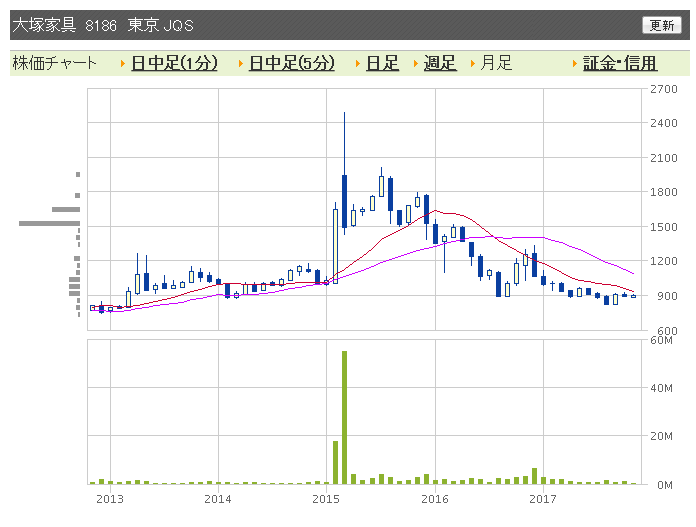Click the 40M volume axis label
696x527 pixels.
(661, 388)
